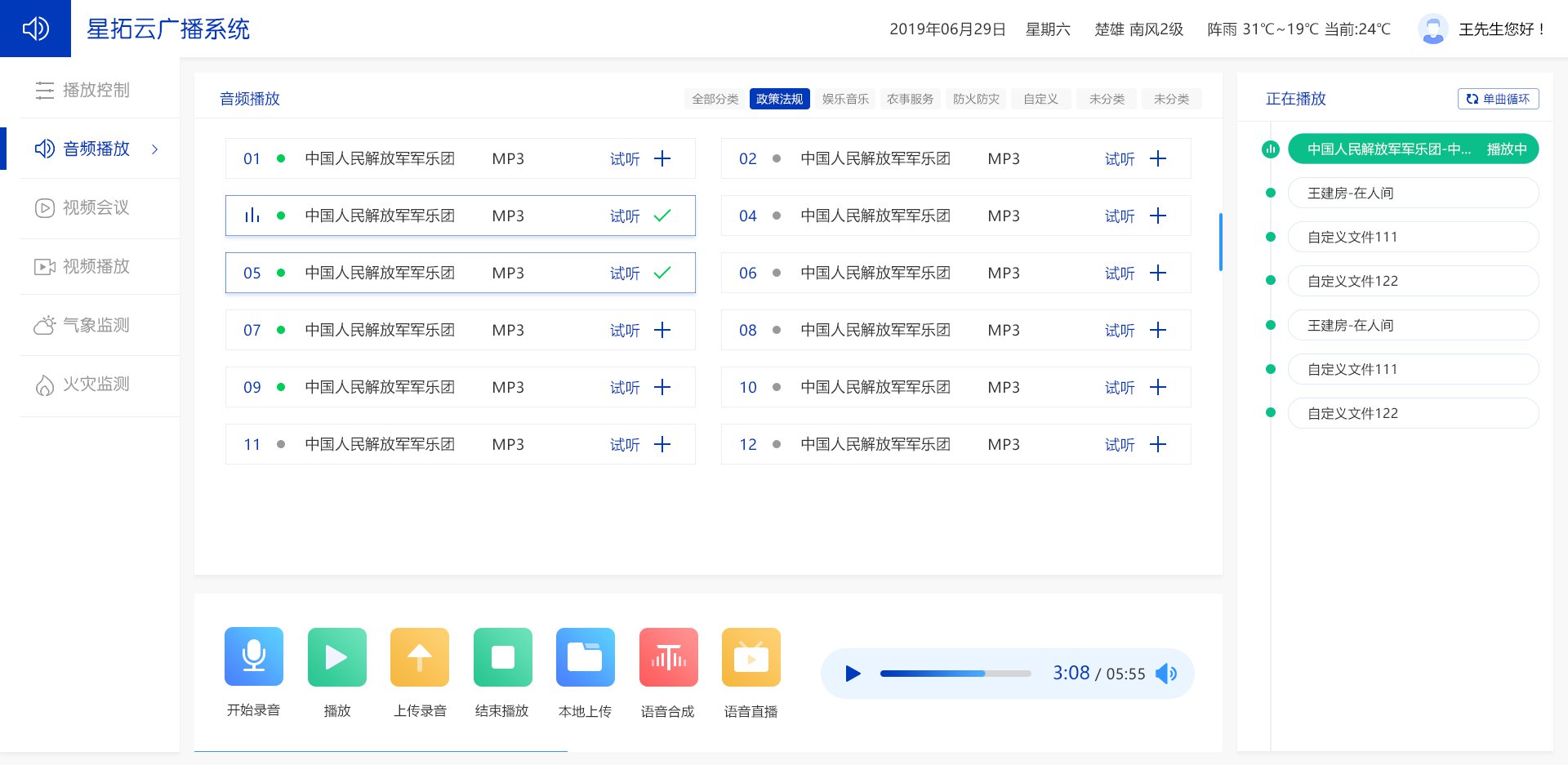Mute audio with the player volume icon
1568x765 pixels.
tap(1166, 674)
